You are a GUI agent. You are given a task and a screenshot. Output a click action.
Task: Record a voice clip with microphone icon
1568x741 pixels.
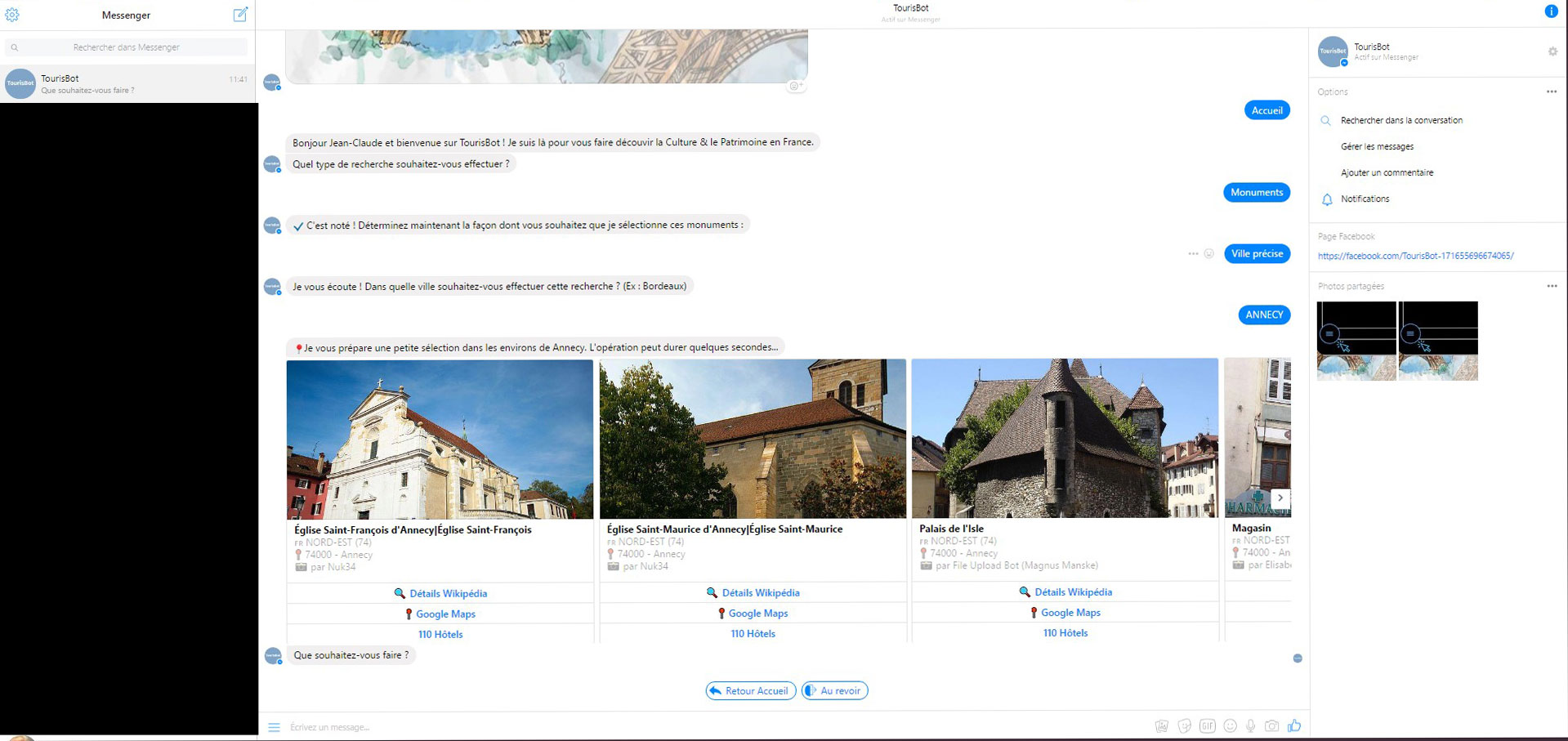tap(1250, 726)
